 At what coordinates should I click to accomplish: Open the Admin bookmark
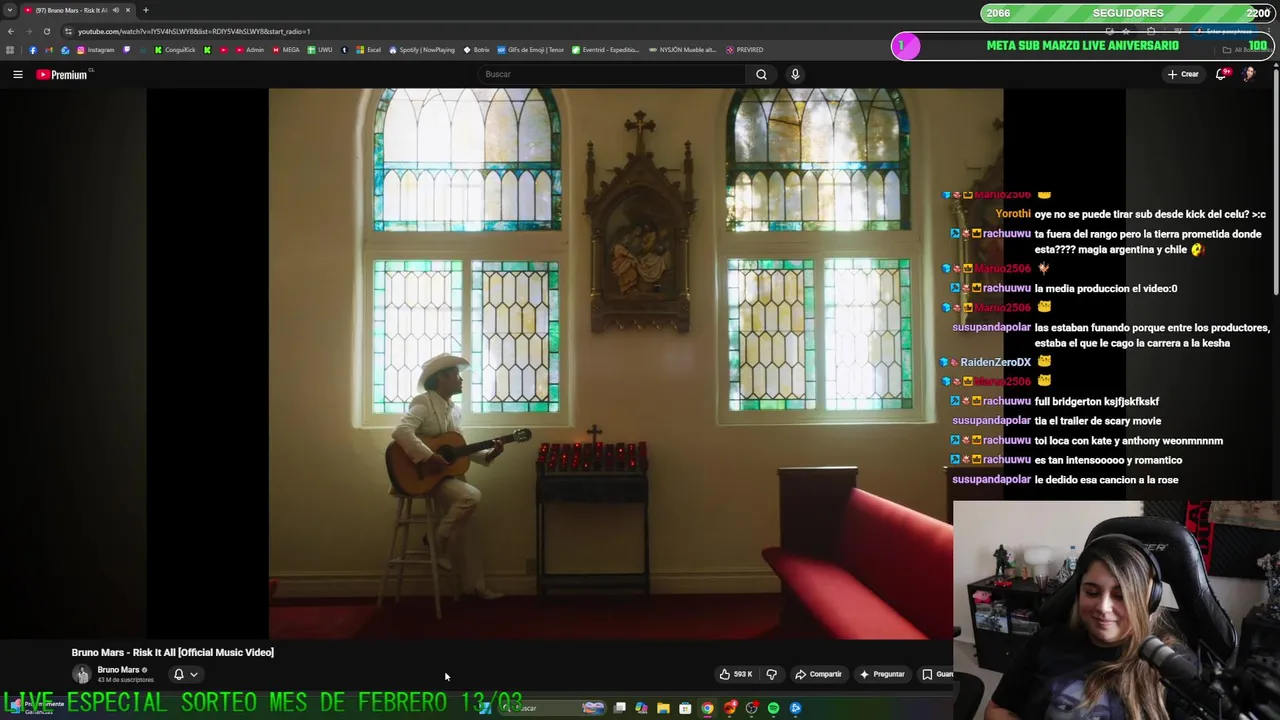pyautogui.click(x=249, y=50)
